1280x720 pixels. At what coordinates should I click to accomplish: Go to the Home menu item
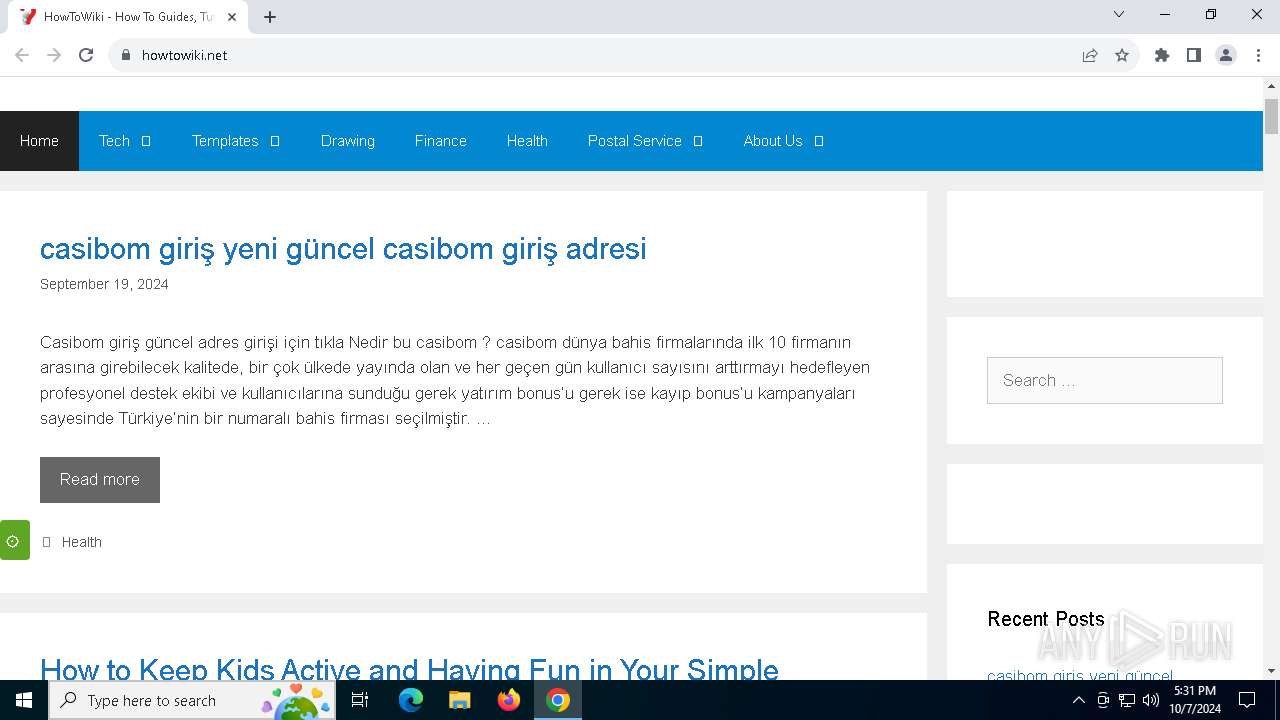pyautogui.click(x=39, y=141)
